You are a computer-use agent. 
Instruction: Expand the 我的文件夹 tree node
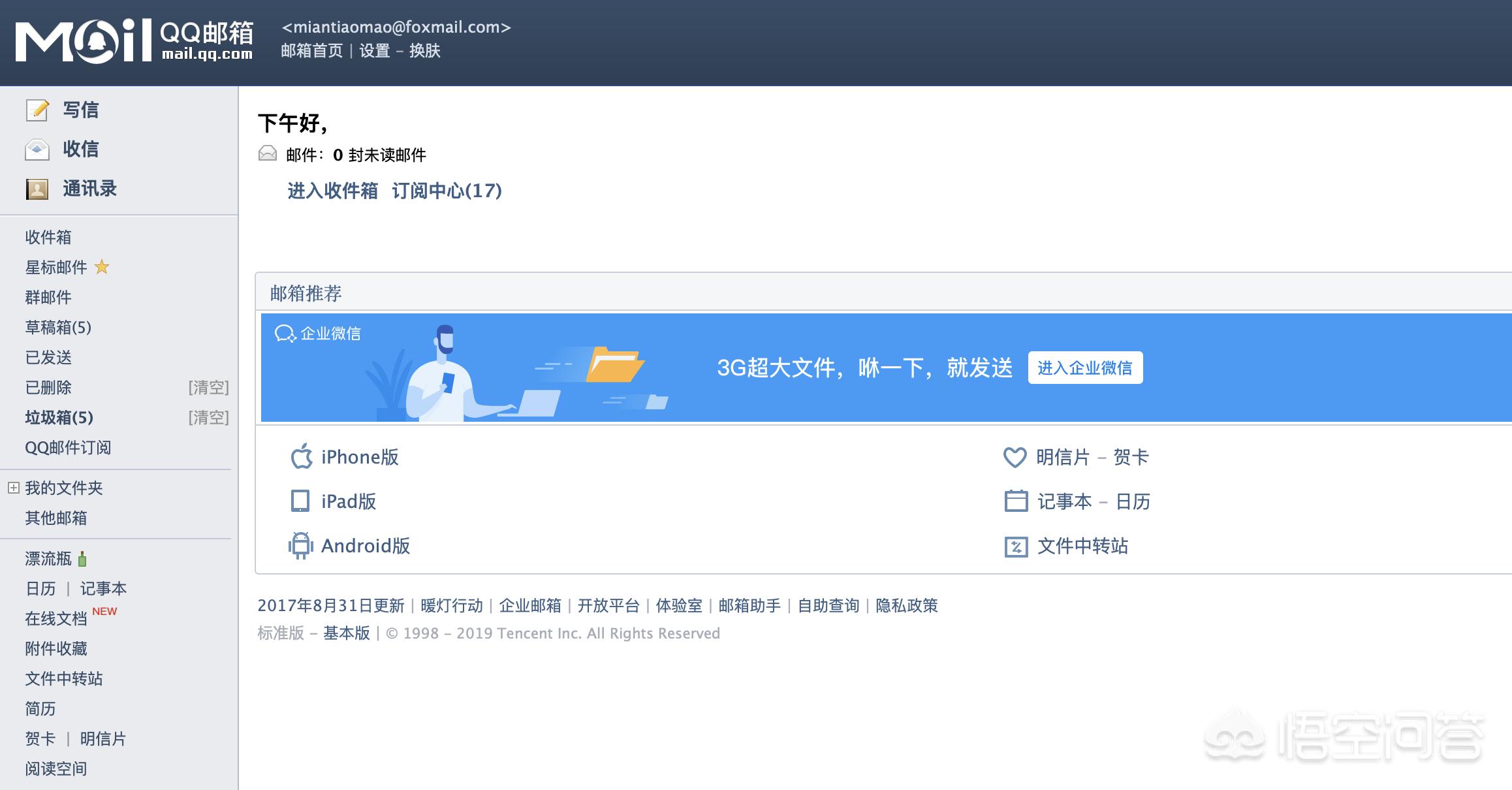coord(13,488)
